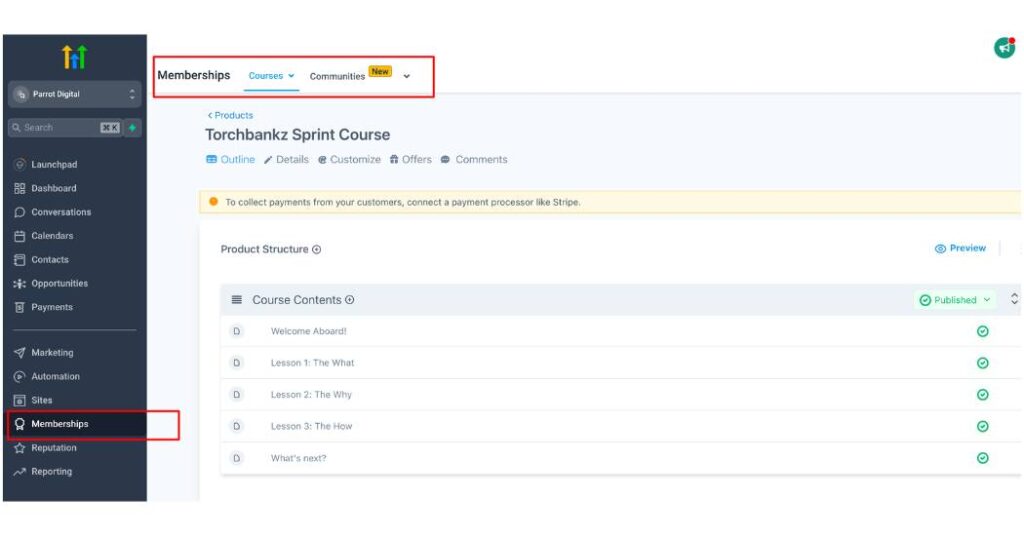Click the plus icon next to Course Contents
The width and height of the screenshot is (1024, 536).
[350, 300]
